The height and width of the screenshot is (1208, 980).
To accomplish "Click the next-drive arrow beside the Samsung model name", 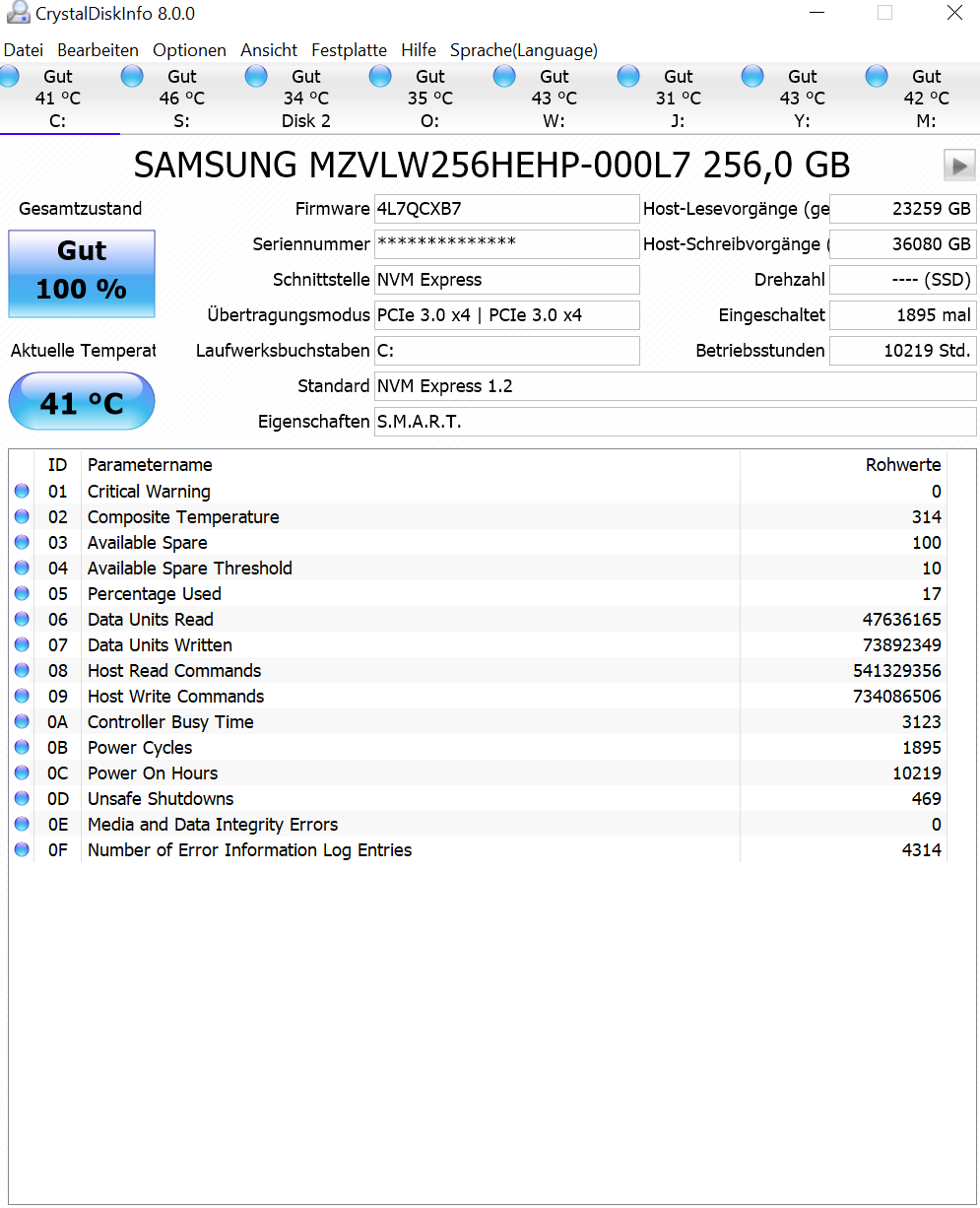I will tap(959, 165).
